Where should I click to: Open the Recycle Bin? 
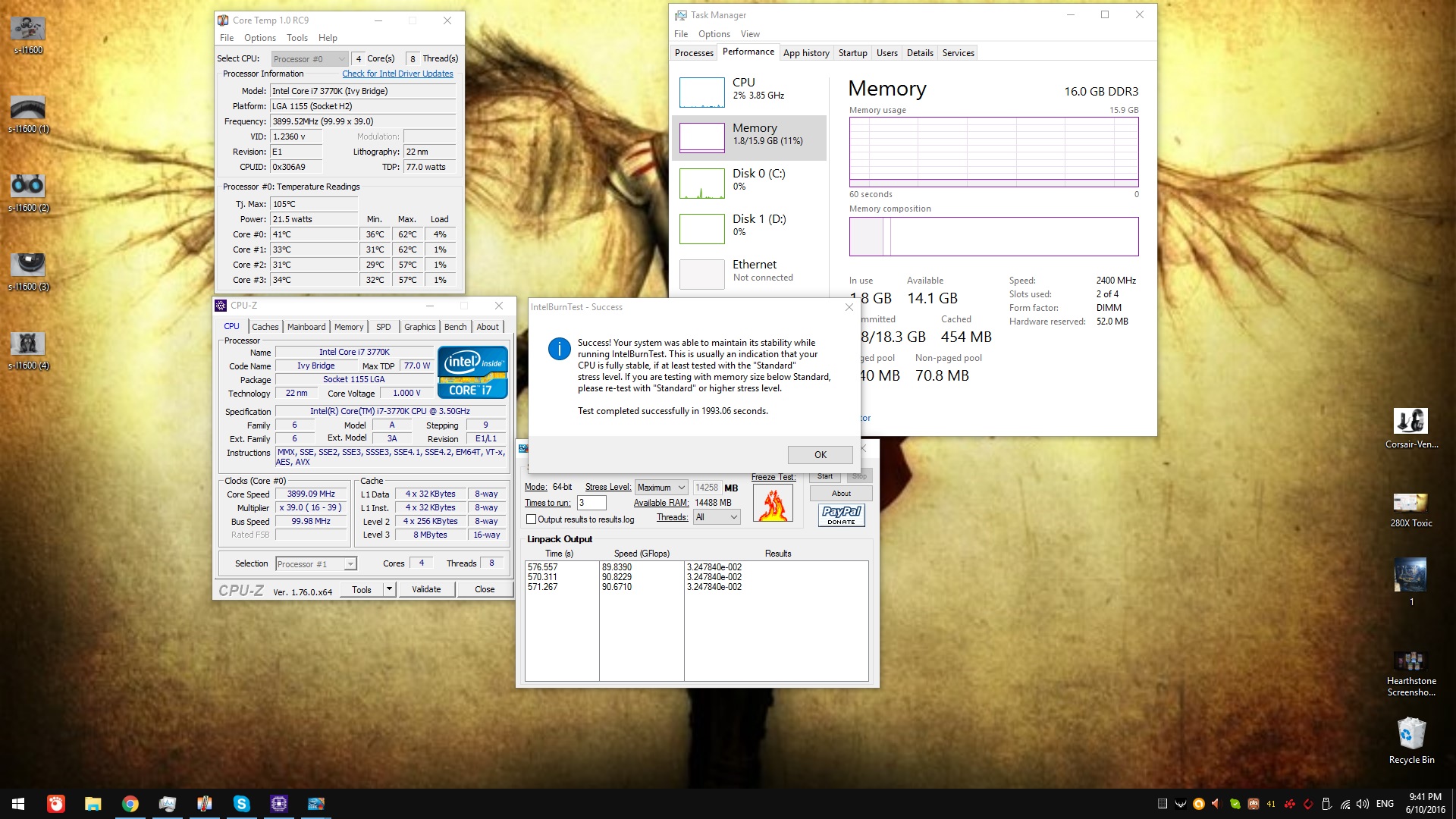(1411, 740)
